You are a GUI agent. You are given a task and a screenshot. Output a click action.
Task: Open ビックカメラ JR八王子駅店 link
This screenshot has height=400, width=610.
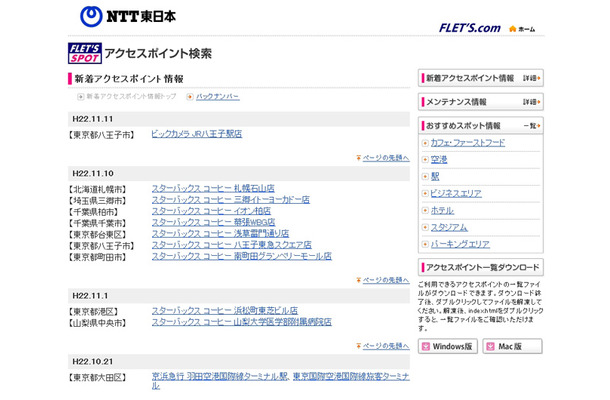click(196, 134)
